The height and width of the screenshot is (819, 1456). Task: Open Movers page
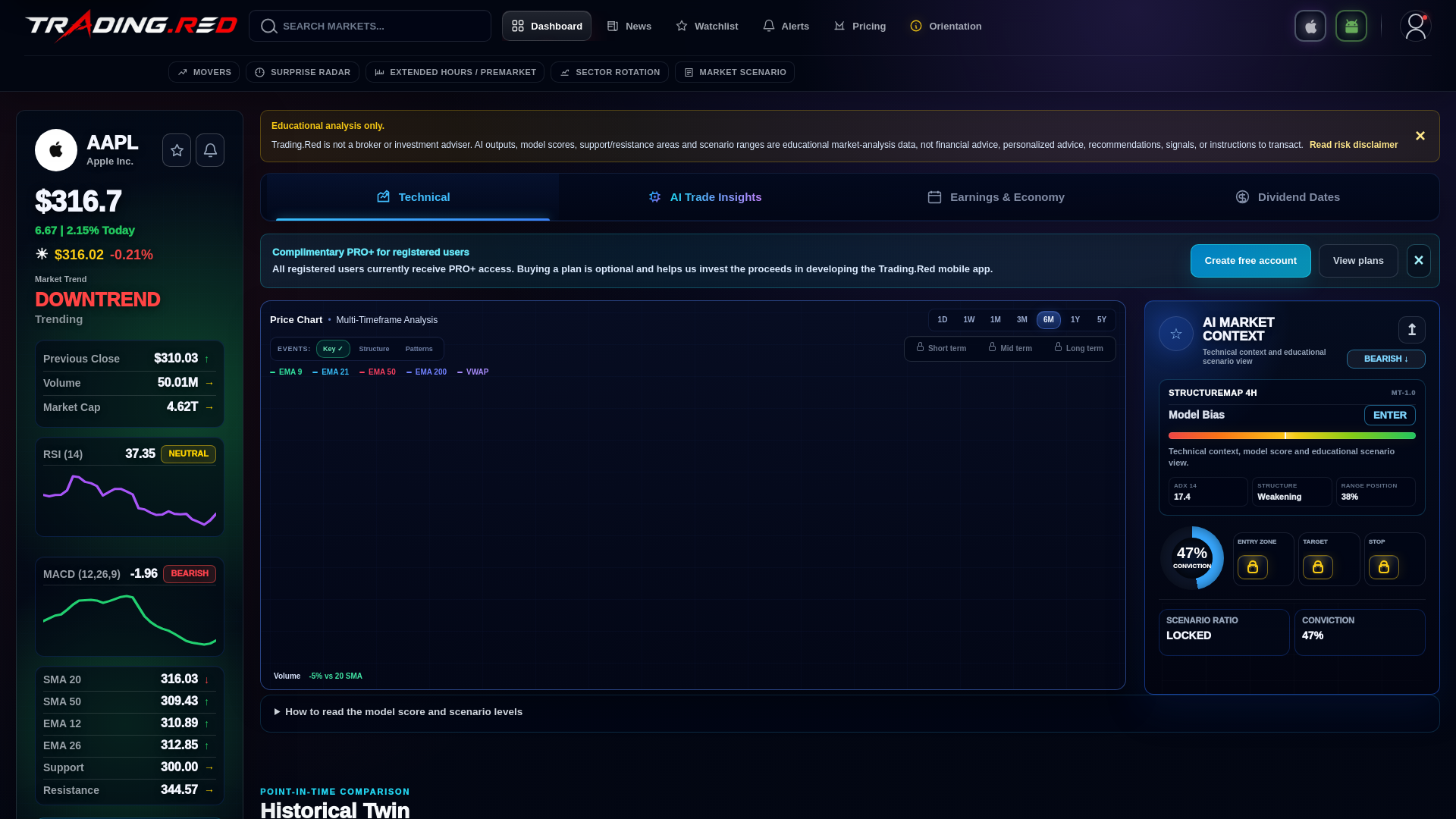(204, 72)
